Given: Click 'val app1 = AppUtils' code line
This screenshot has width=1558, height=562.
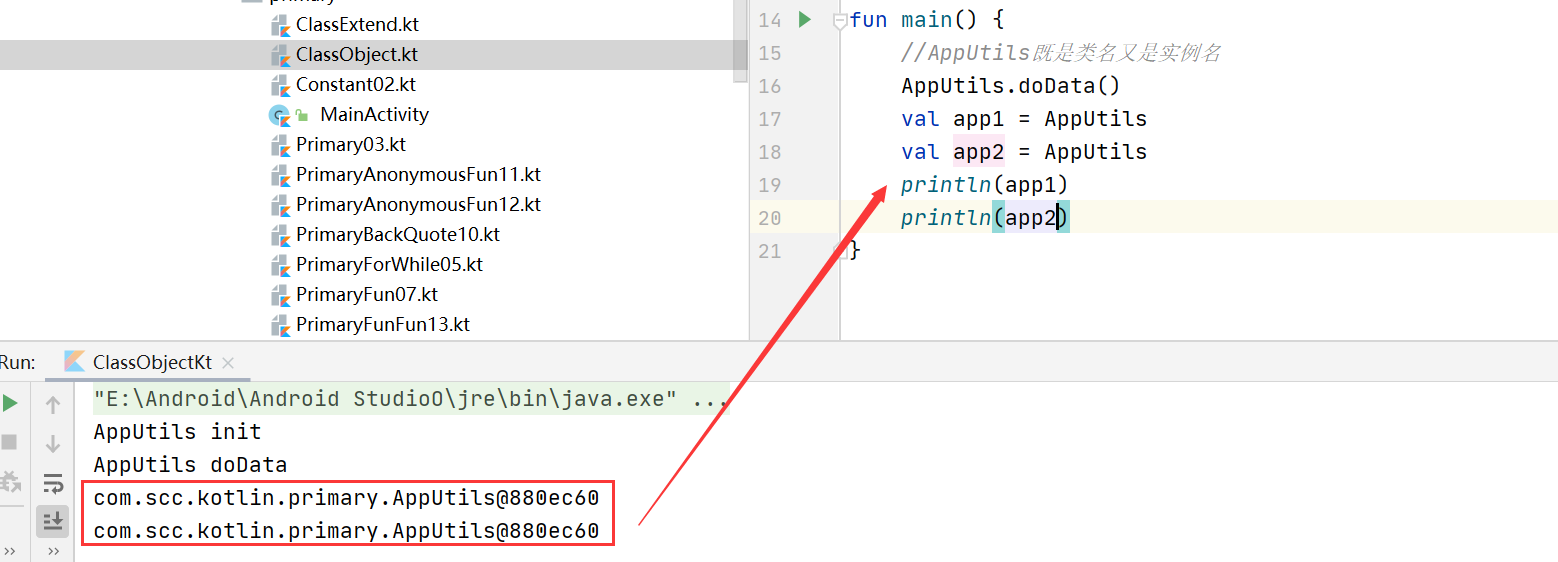Looking at the screenshot, I should [1024, 119].
